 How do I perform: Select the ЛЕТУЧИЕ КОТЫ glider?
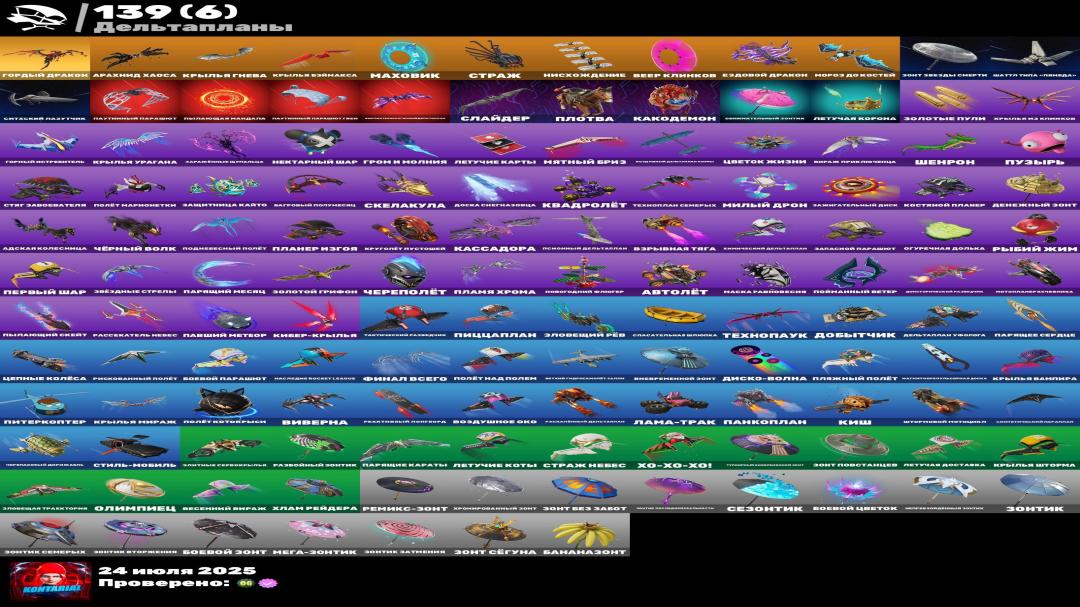click(x=495, y=449)
